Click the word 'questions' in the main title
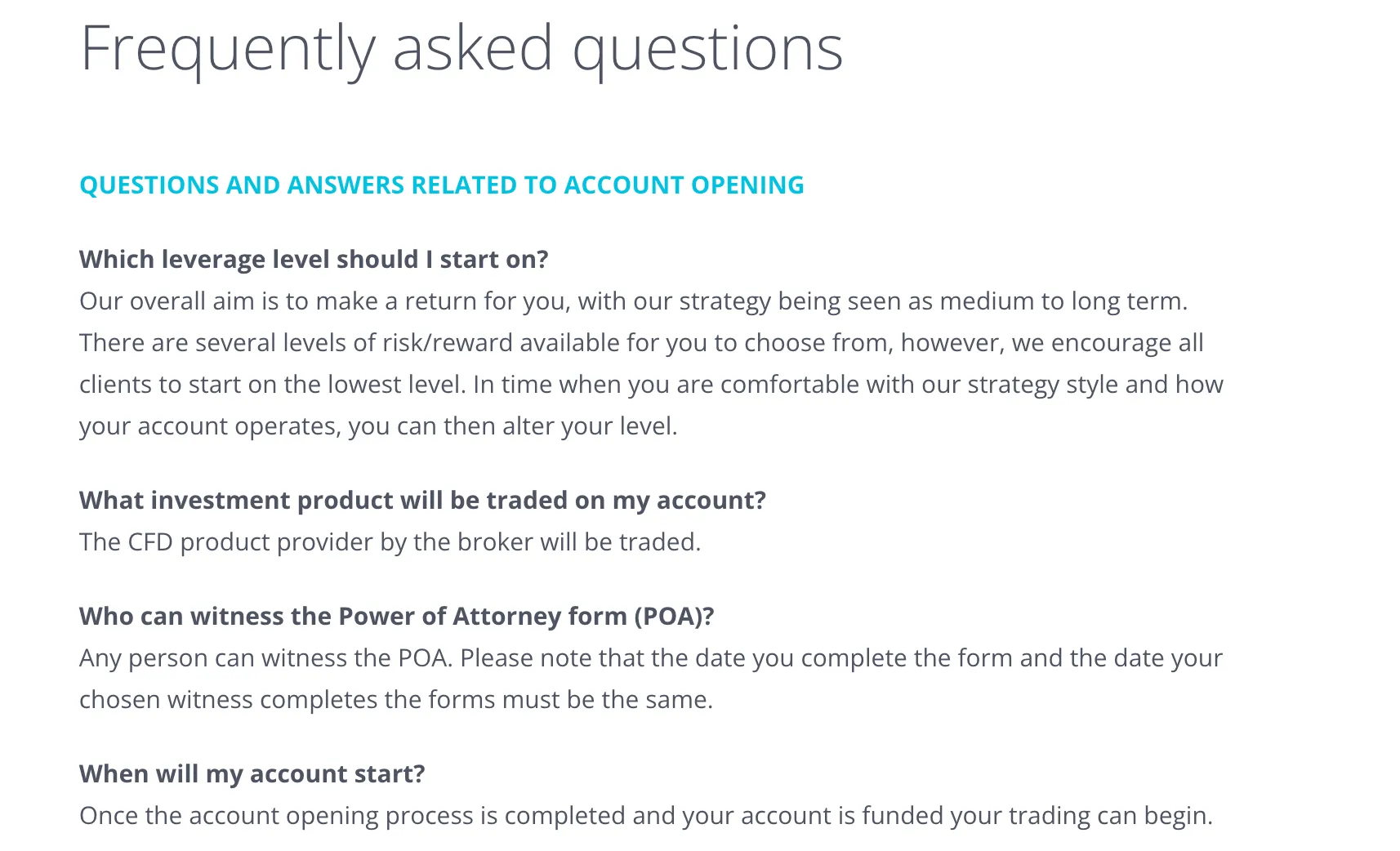Viewport: 1400px width, 851px height. point(707,49)
